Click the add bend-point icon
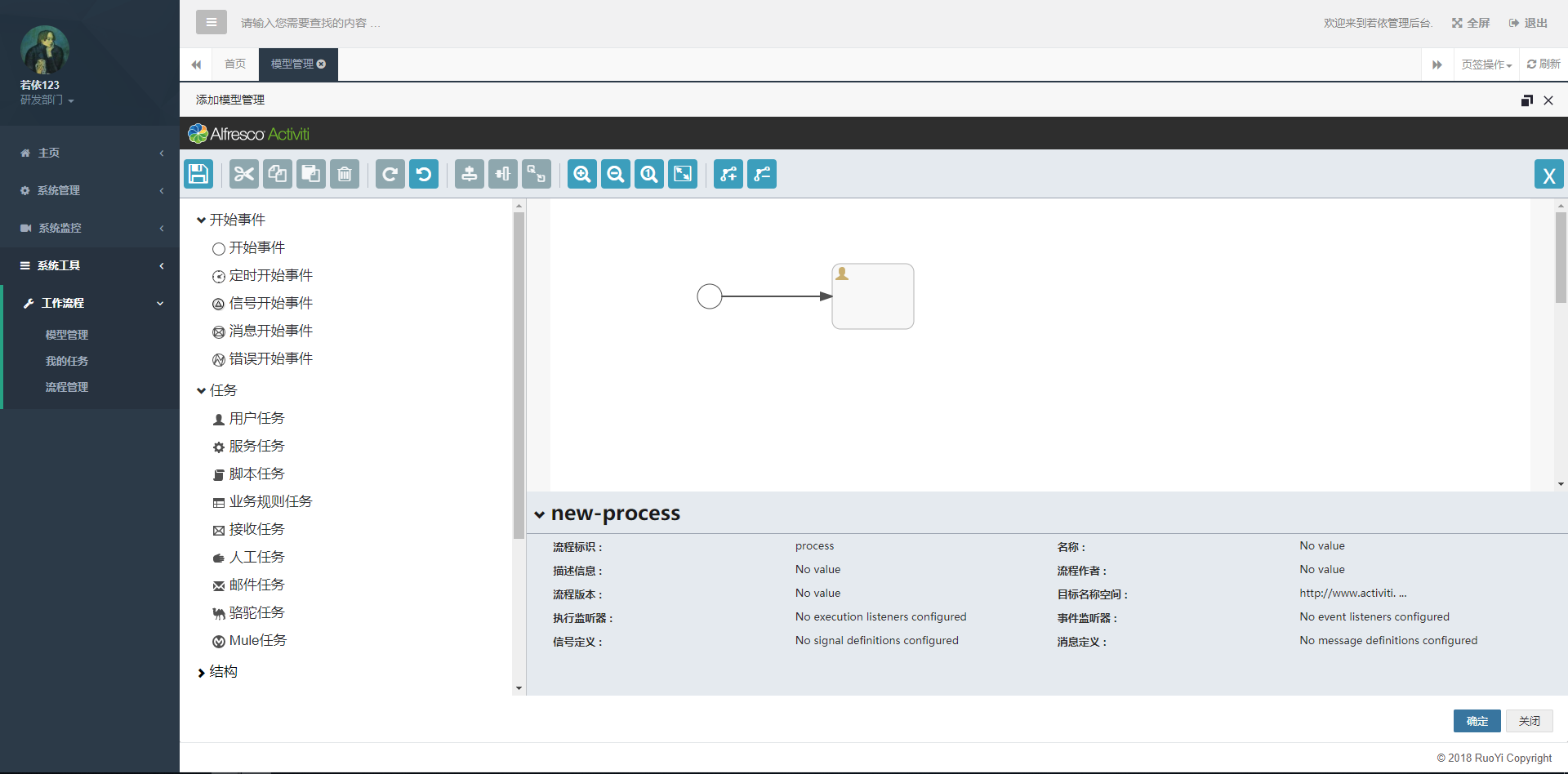The width and height of the screenshot is (1568, 774). click(728, 174)
